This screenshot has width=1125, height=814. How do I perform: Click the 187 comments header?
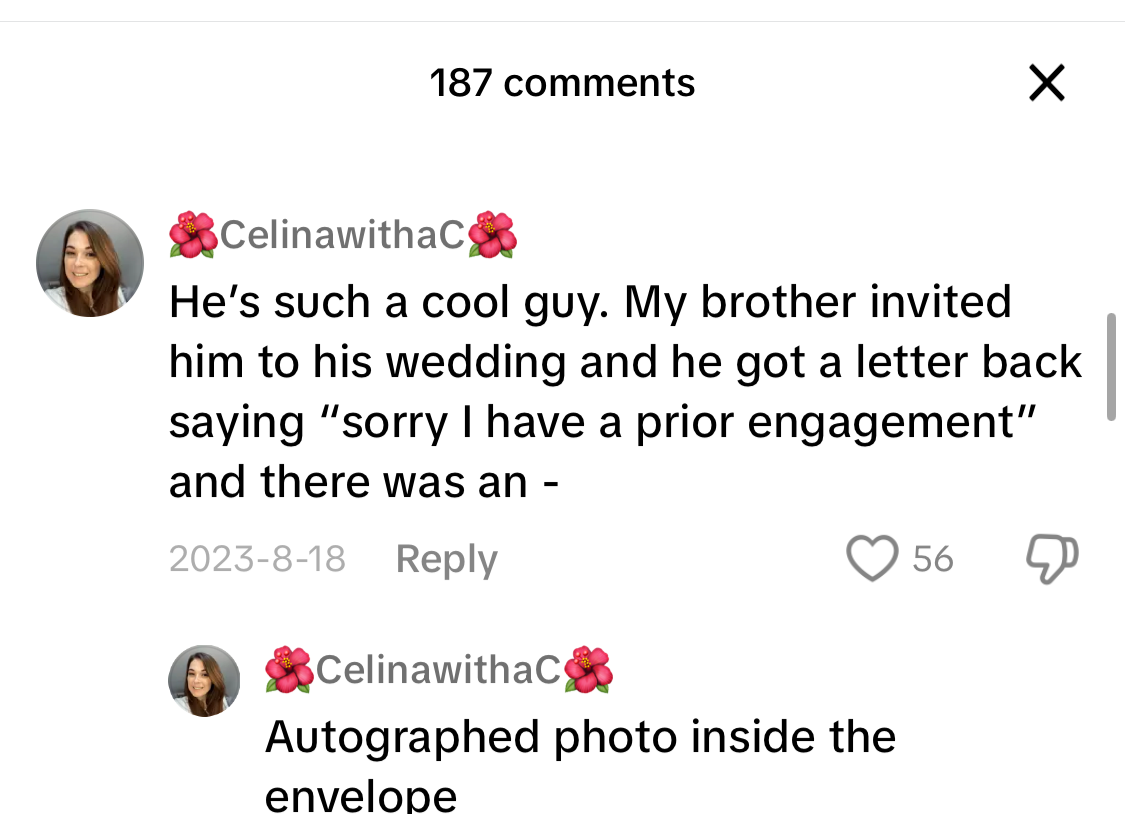click(562, 83)
